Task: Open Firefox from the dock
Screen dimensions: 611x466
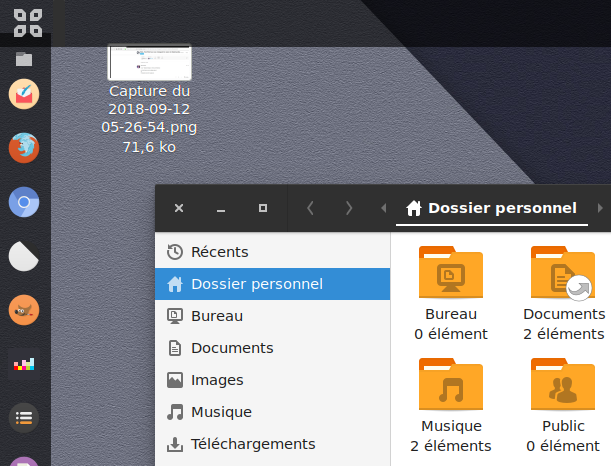Action: pyautogui.click(x=24, y=148)
